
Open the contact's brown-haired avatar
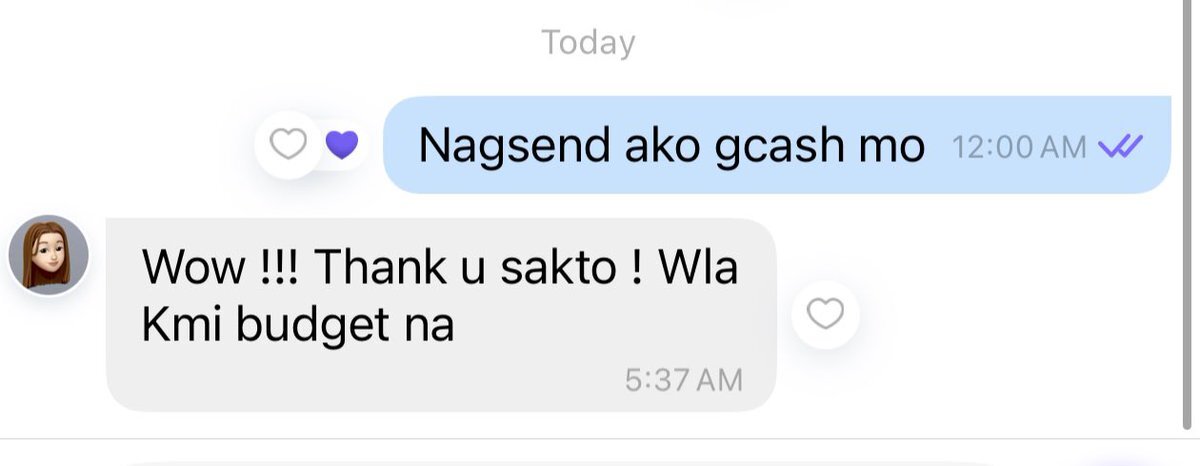[49, 255]
